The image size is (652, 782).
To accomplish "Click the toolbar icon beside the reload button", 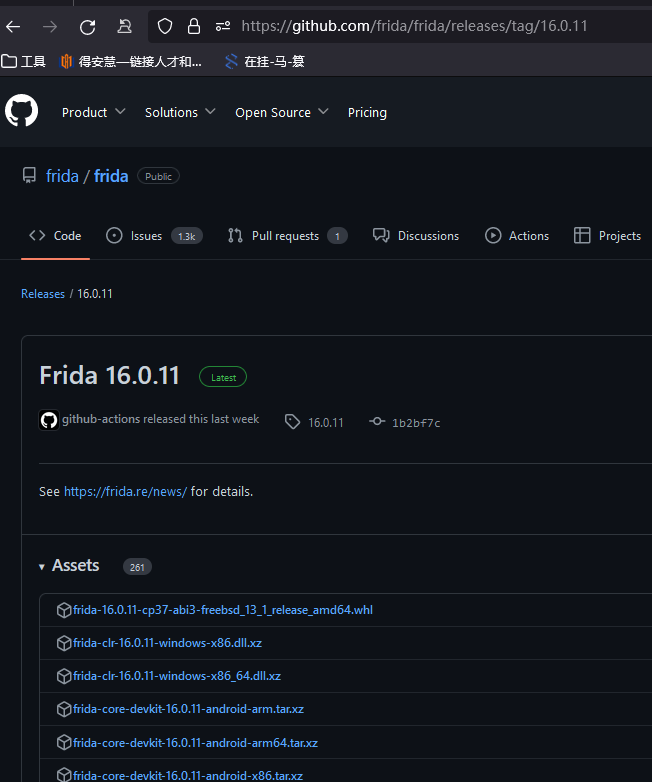I will coord(124,26).
